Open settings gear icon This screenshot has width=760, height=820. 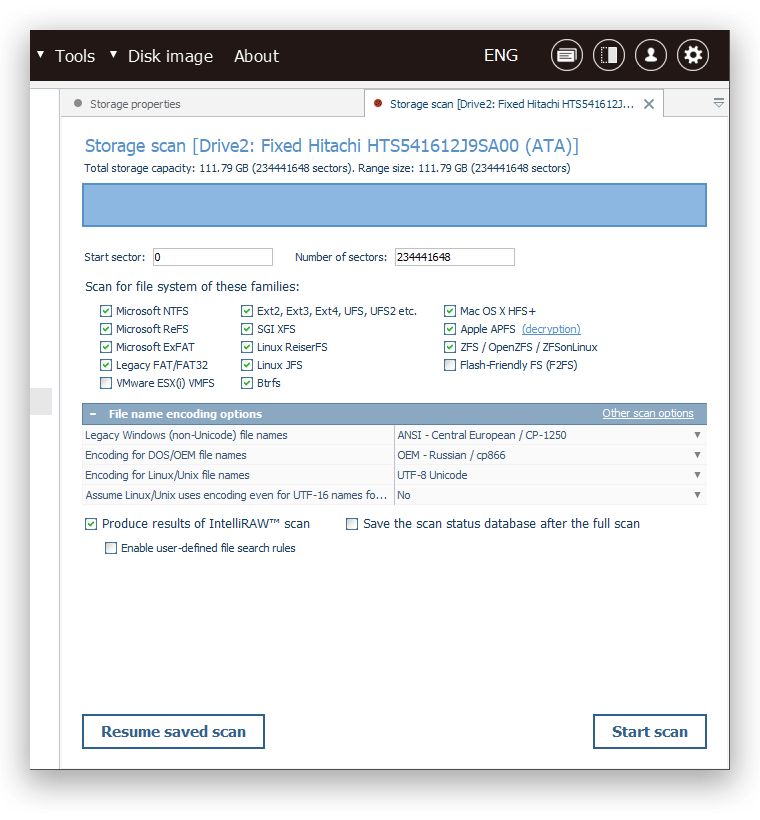pyautogui.click(x=693, y=55)
